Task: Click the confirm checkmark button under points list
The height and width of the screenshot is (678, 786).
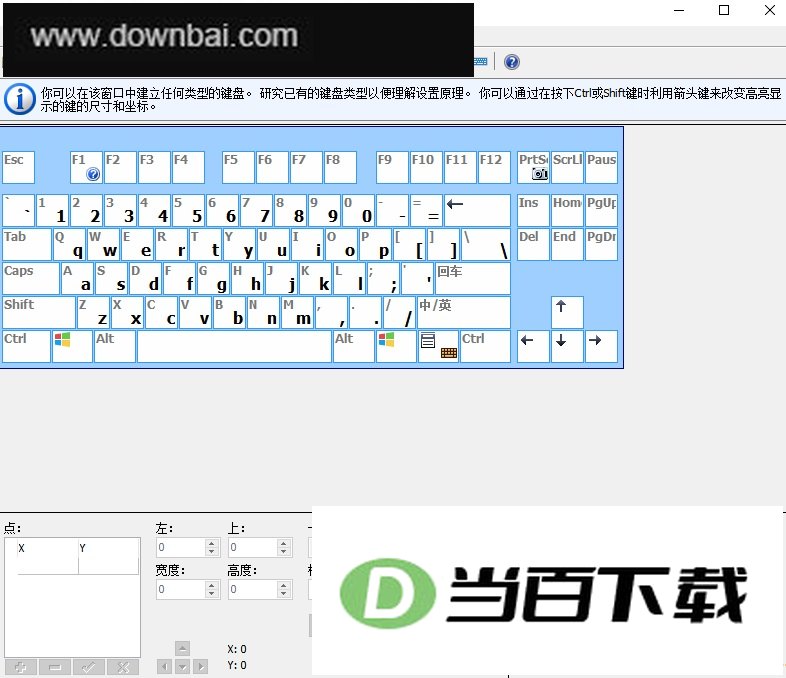Action: (89, 667)
